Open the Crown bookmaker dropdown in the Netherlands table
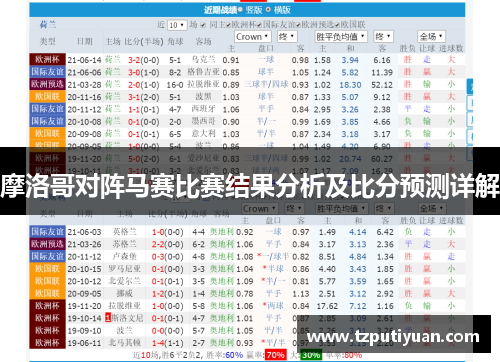This screenshot has height=362, width=500. (x=253, y=37)
